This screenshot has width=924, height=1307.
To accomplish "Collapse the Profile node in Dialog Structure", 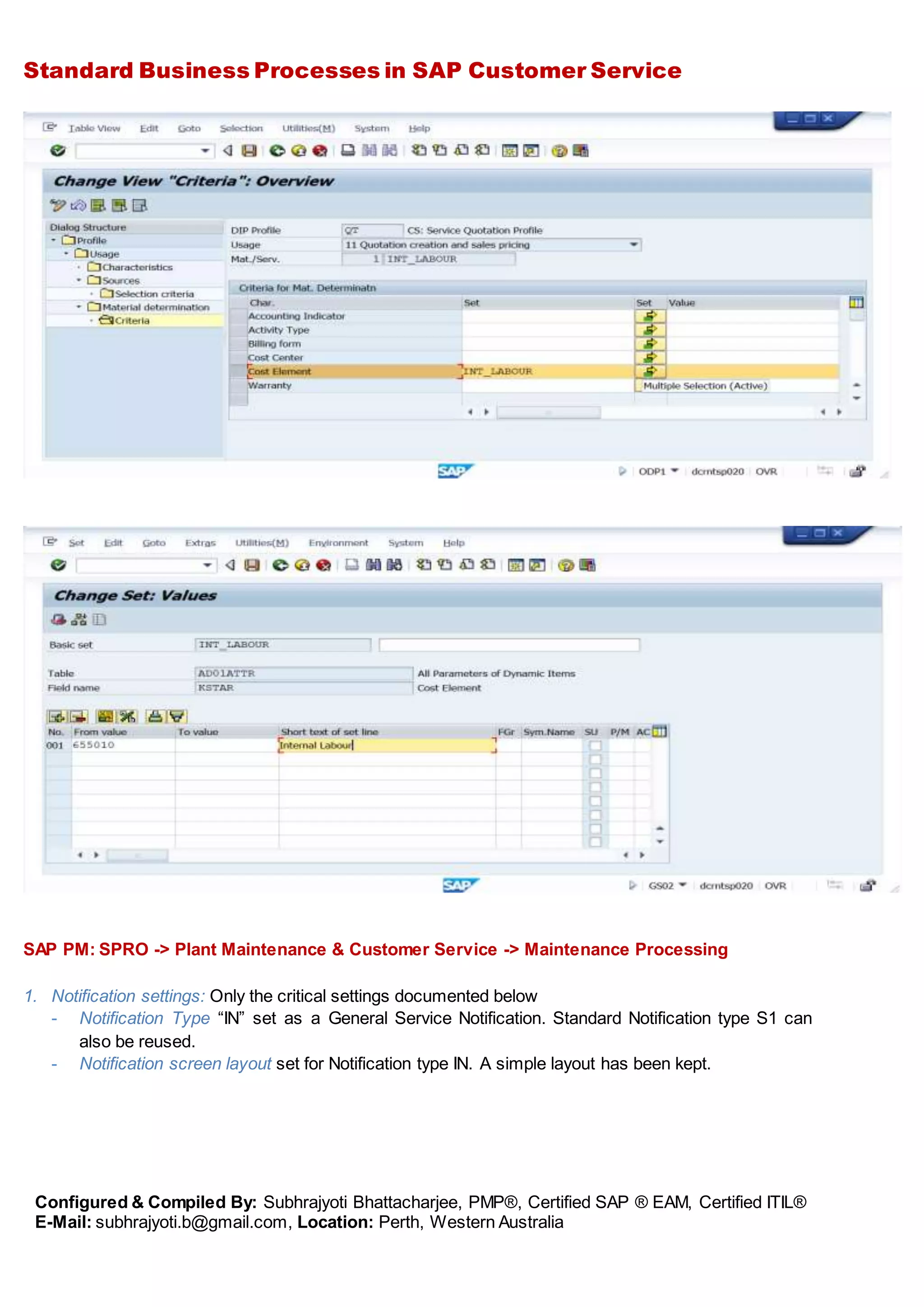I will coord(54,240).
